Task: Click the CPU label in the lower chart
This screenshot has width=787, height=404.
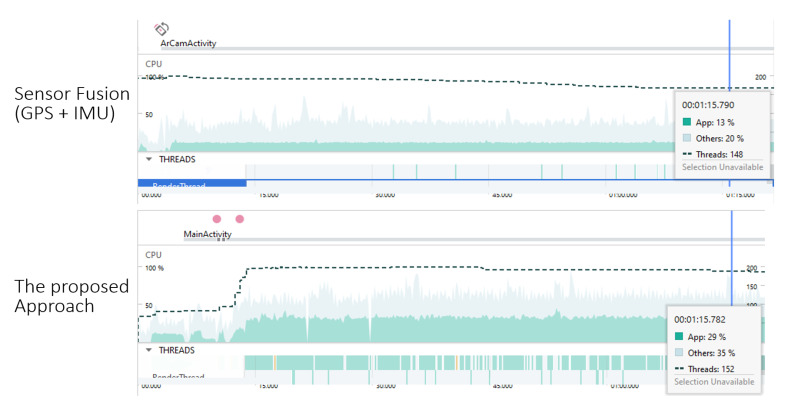Action: click(153, 255)
